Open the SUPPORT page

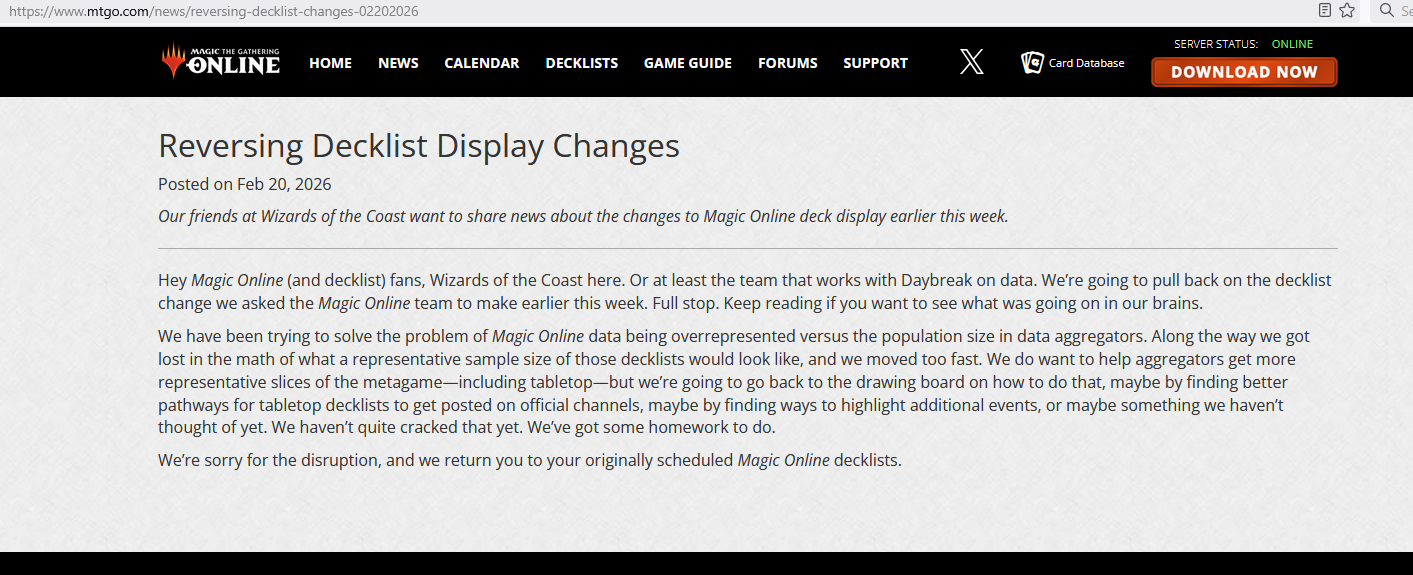pyautogui.click(x=875, y=63)
